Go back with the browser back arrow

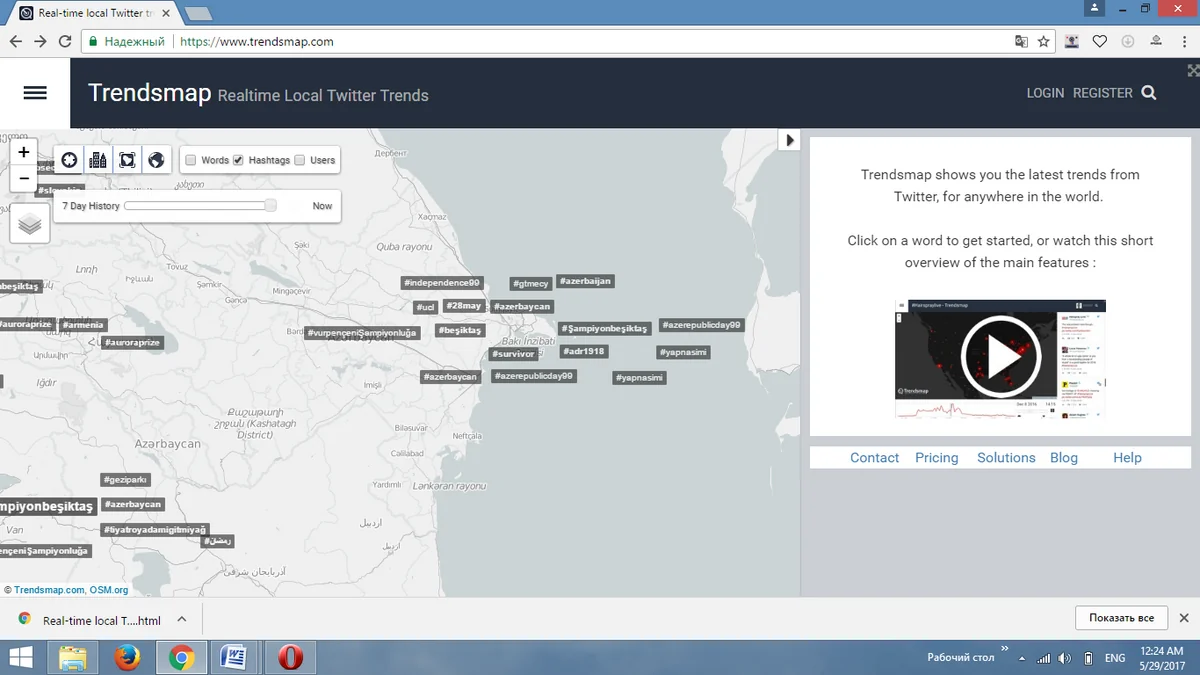(16, 42)
